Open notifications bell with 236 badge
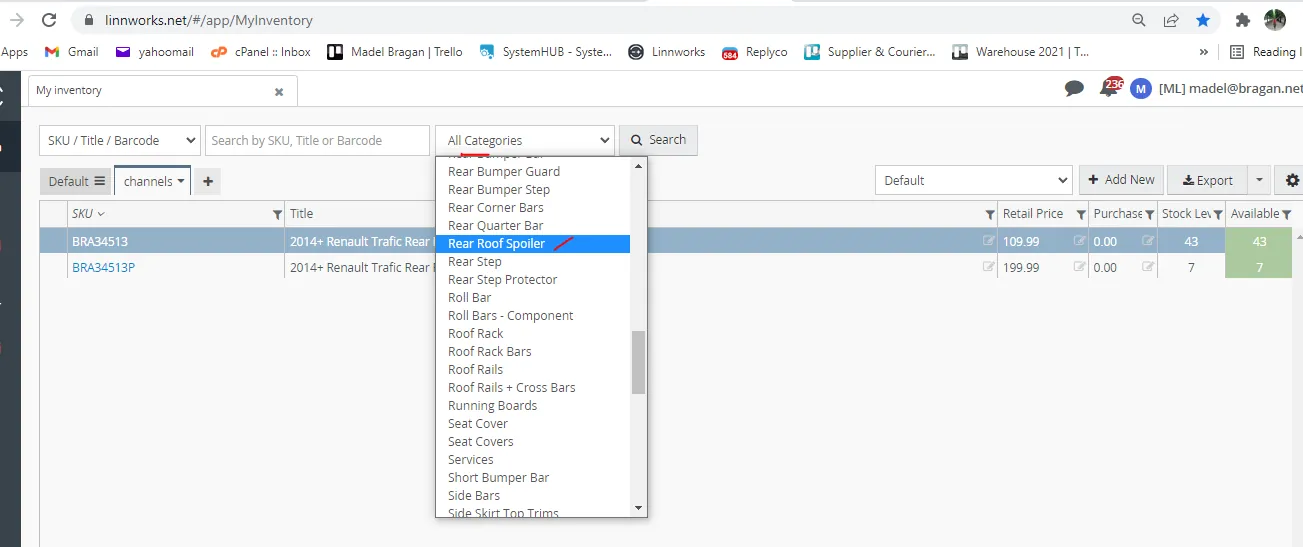 [1109, 88]
